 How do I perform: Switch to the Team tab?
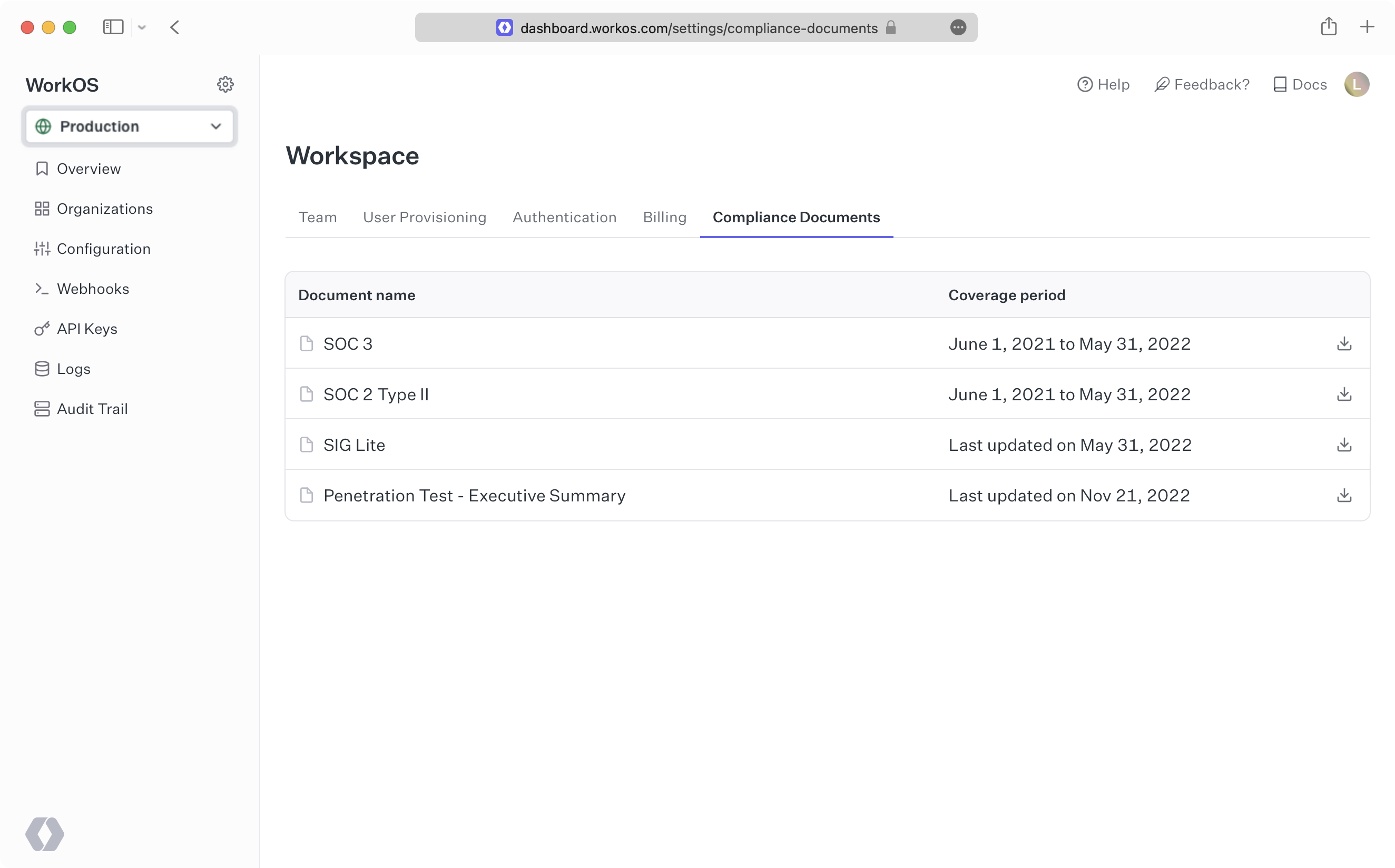pyautogui.click(x=317, y=217)
